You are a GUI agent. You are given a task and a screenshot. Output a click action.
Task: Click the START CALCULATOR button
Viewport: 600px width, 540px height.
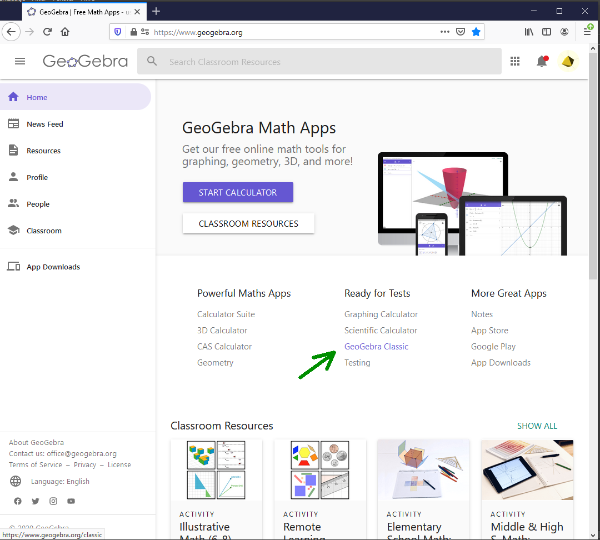(238, 192)
